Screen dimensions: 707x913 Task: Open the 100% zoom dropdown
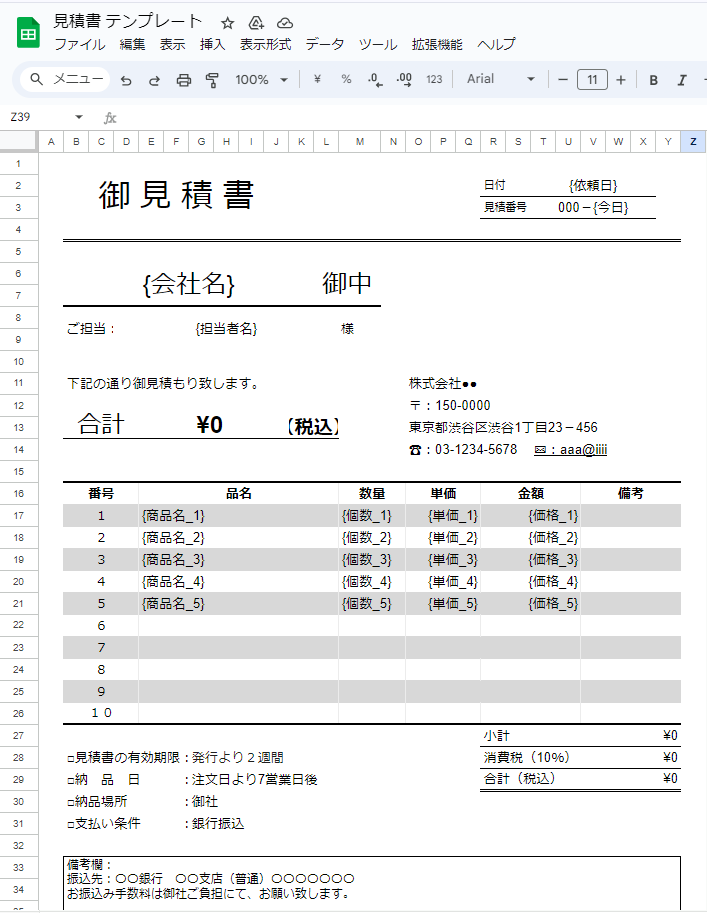(x=261, y=80)
